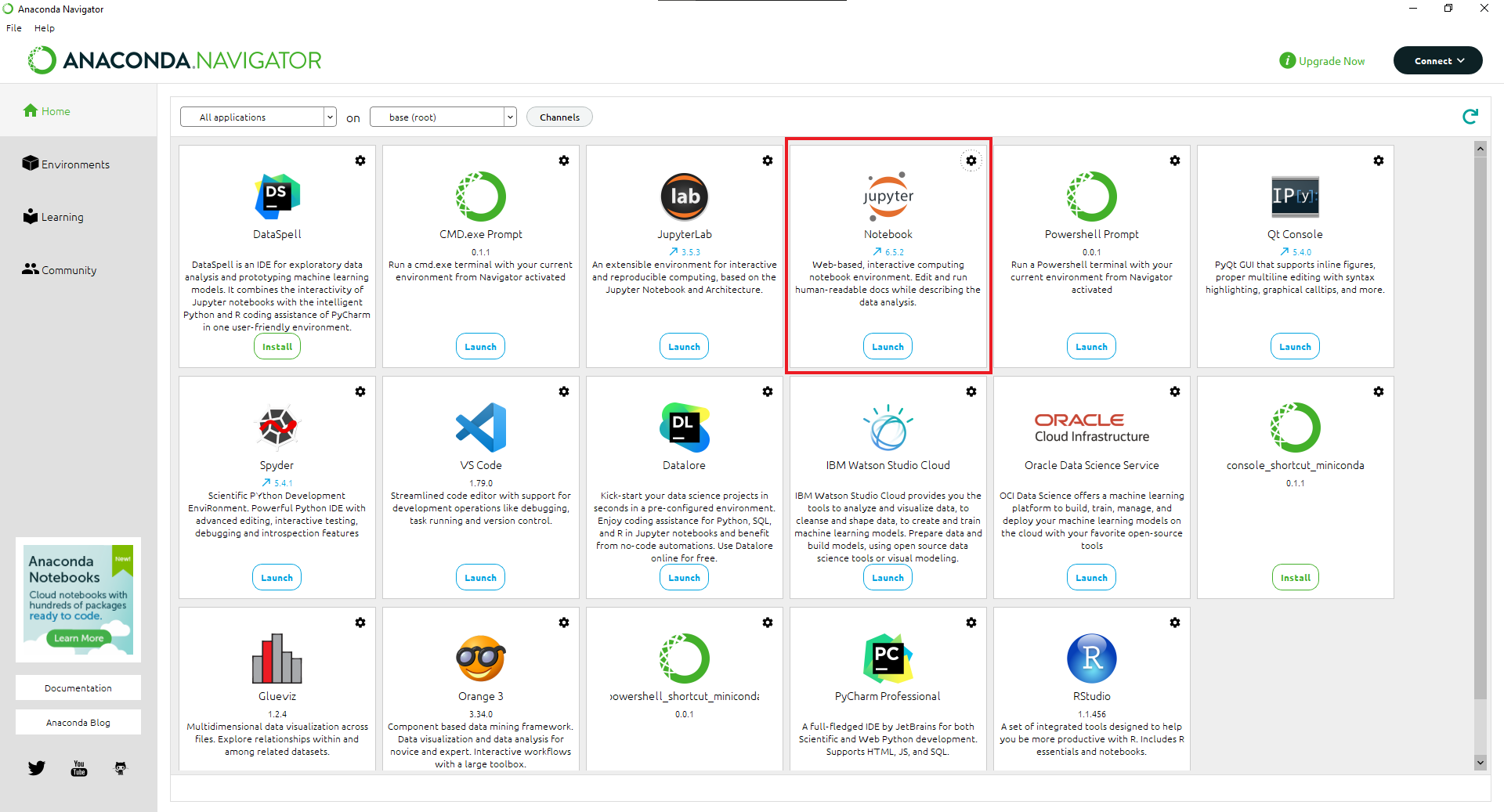This screenshot has height=812, width=1504.
Task: Click the PyCharm Professional logo
Action: pyautogui.click(x=888, y=658)
